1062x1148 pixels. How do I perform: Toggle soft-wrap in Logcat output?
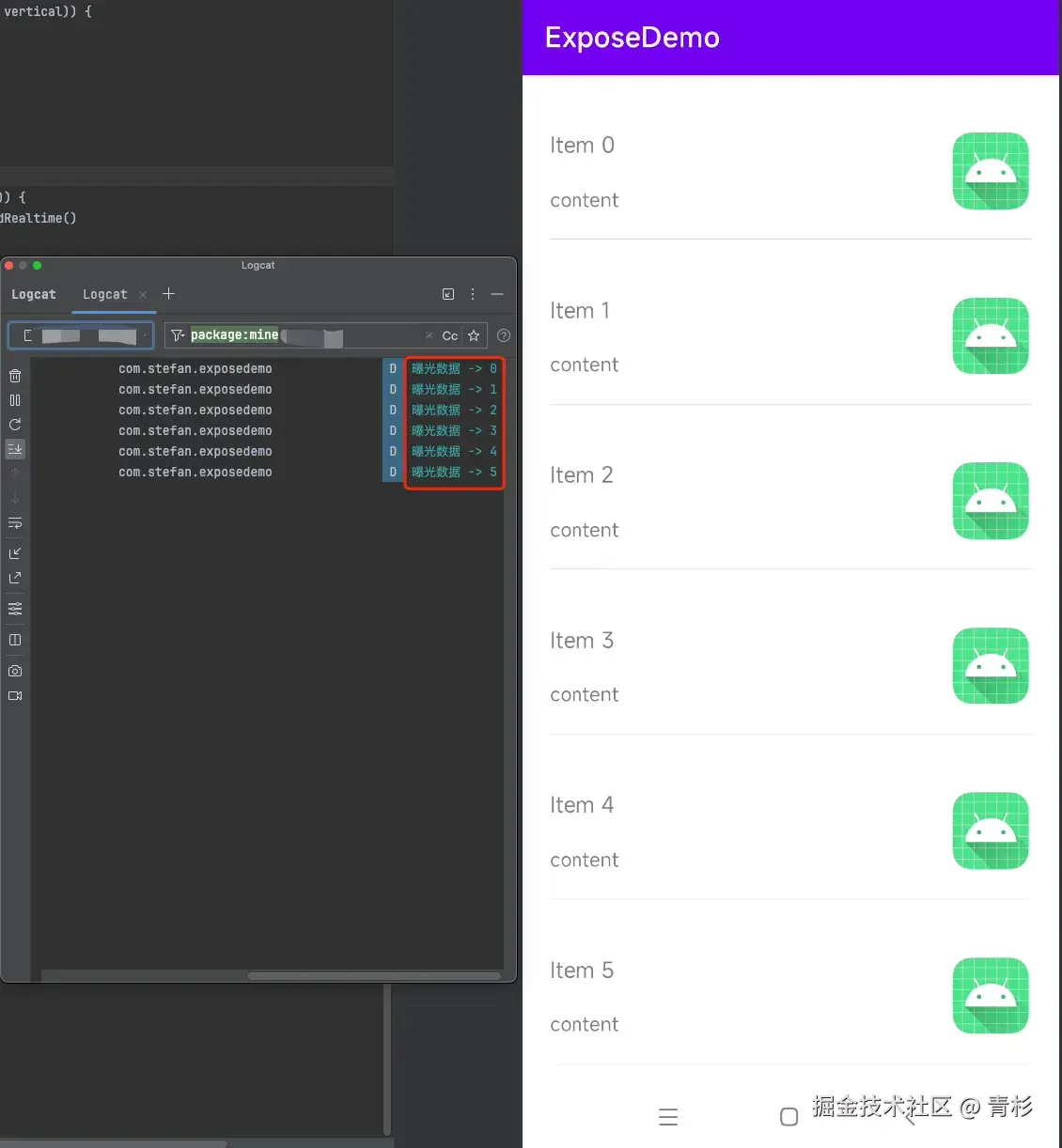(15, 523)
